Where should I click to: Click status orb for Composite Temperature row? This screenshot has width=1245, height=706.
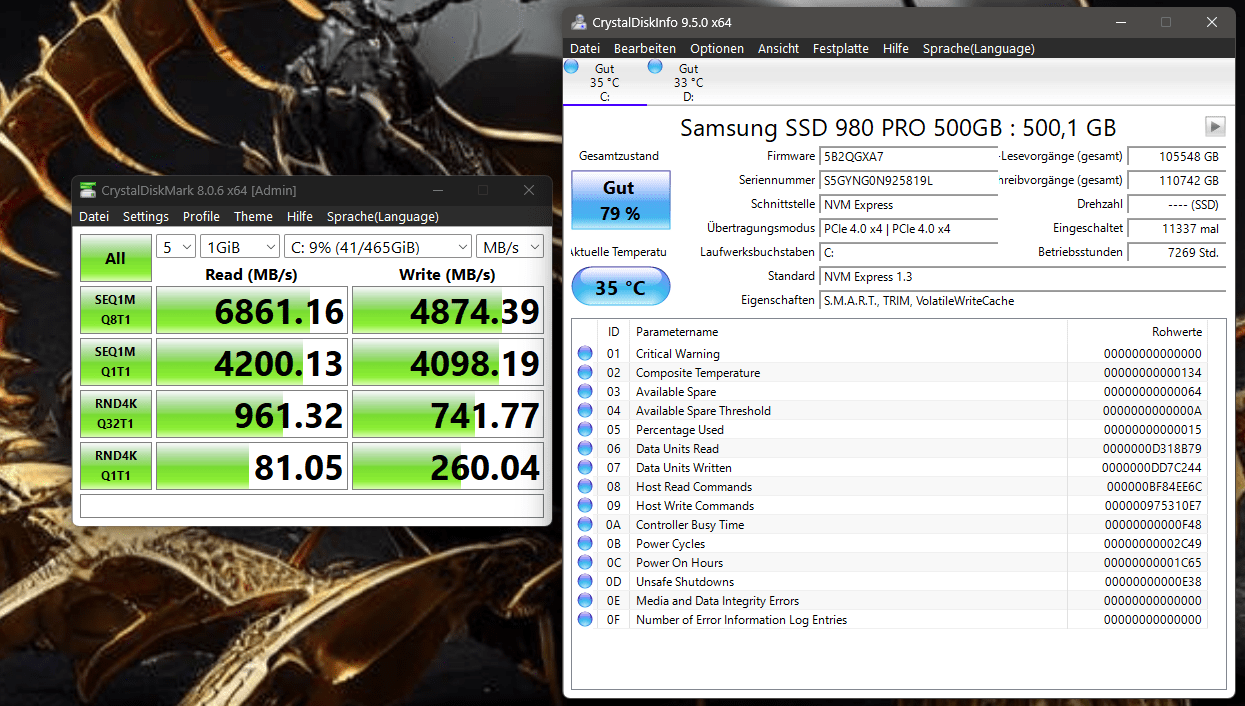tap(585, 372)
